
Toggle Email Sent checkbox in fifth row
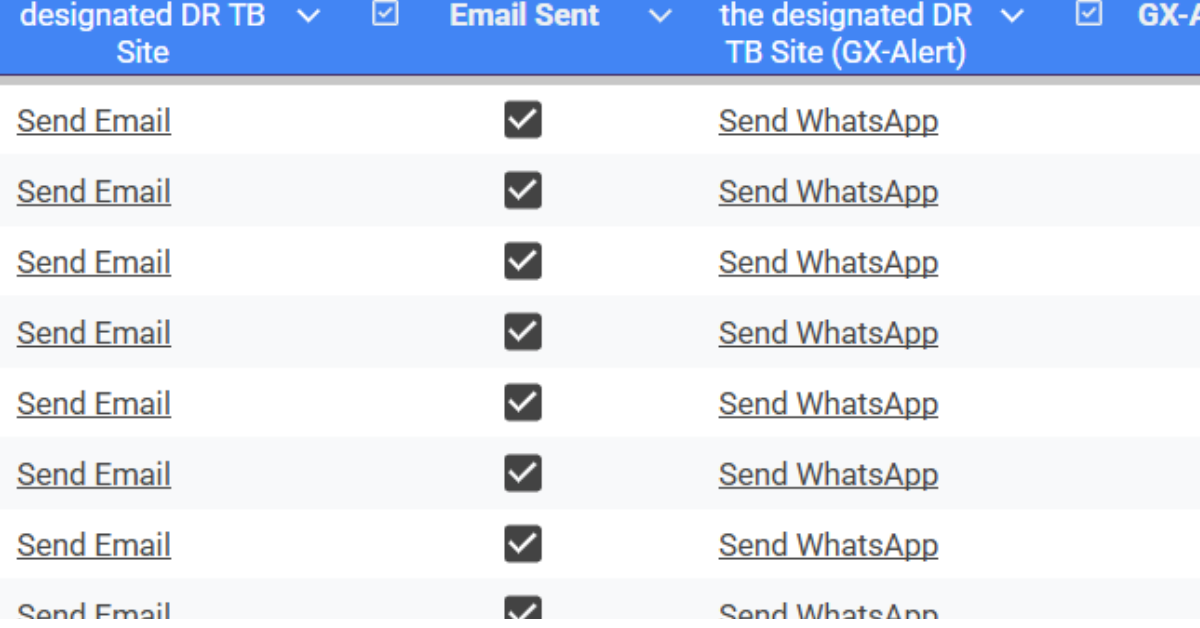523,403
